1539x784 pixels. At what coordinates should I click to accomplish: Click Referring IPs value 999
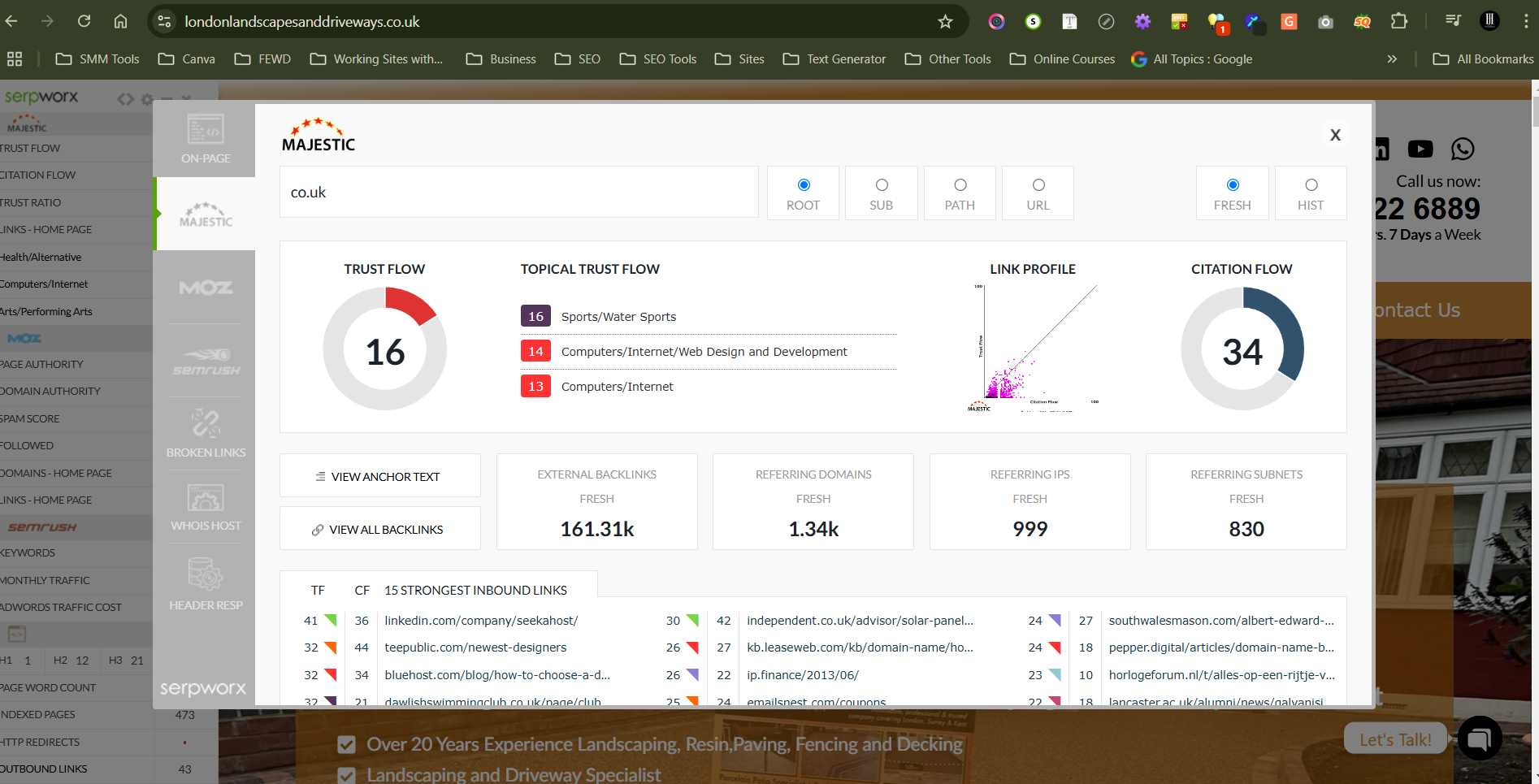click(1030, 529)
